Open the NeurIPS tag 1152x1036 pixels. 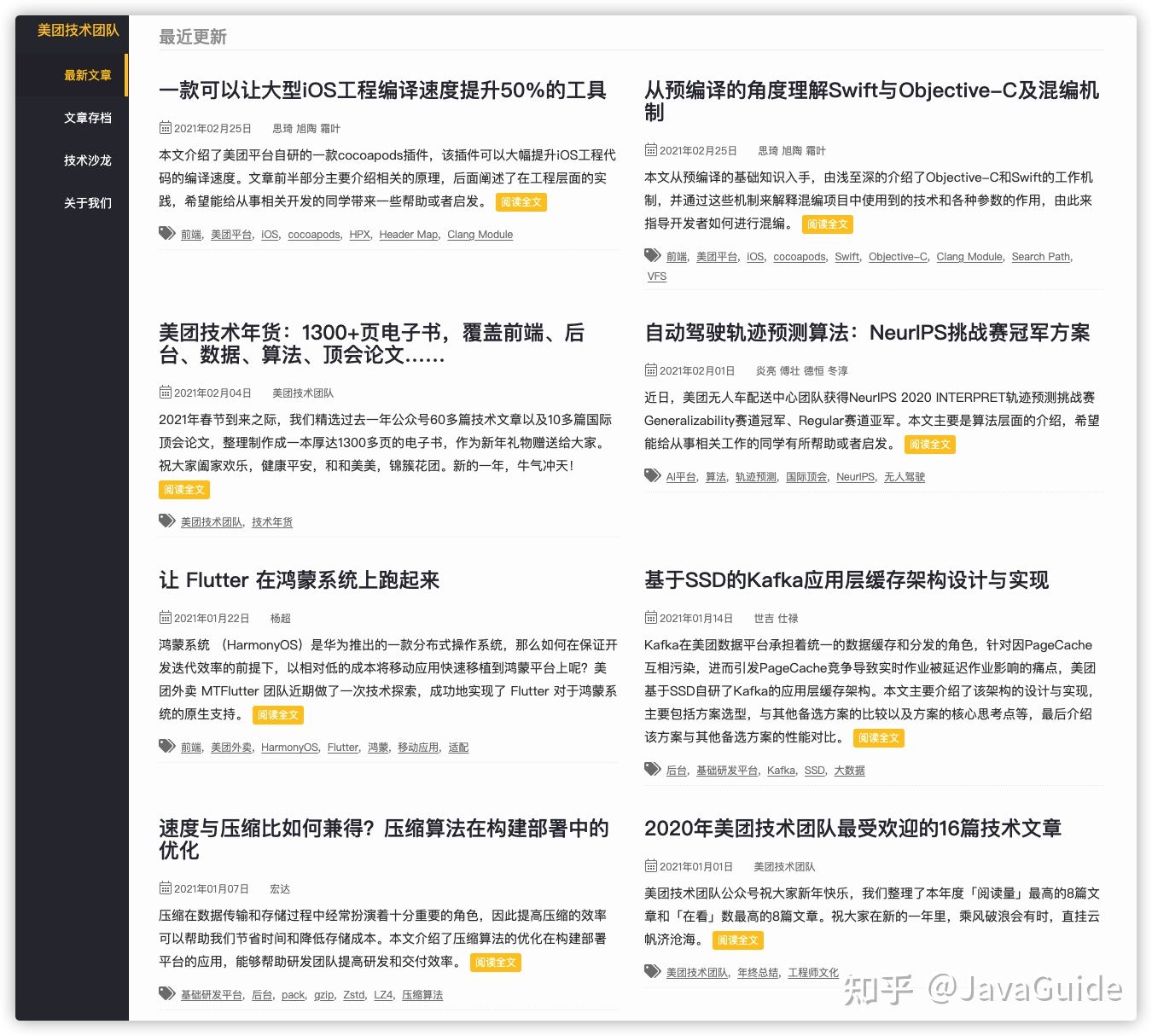[855, 477]
